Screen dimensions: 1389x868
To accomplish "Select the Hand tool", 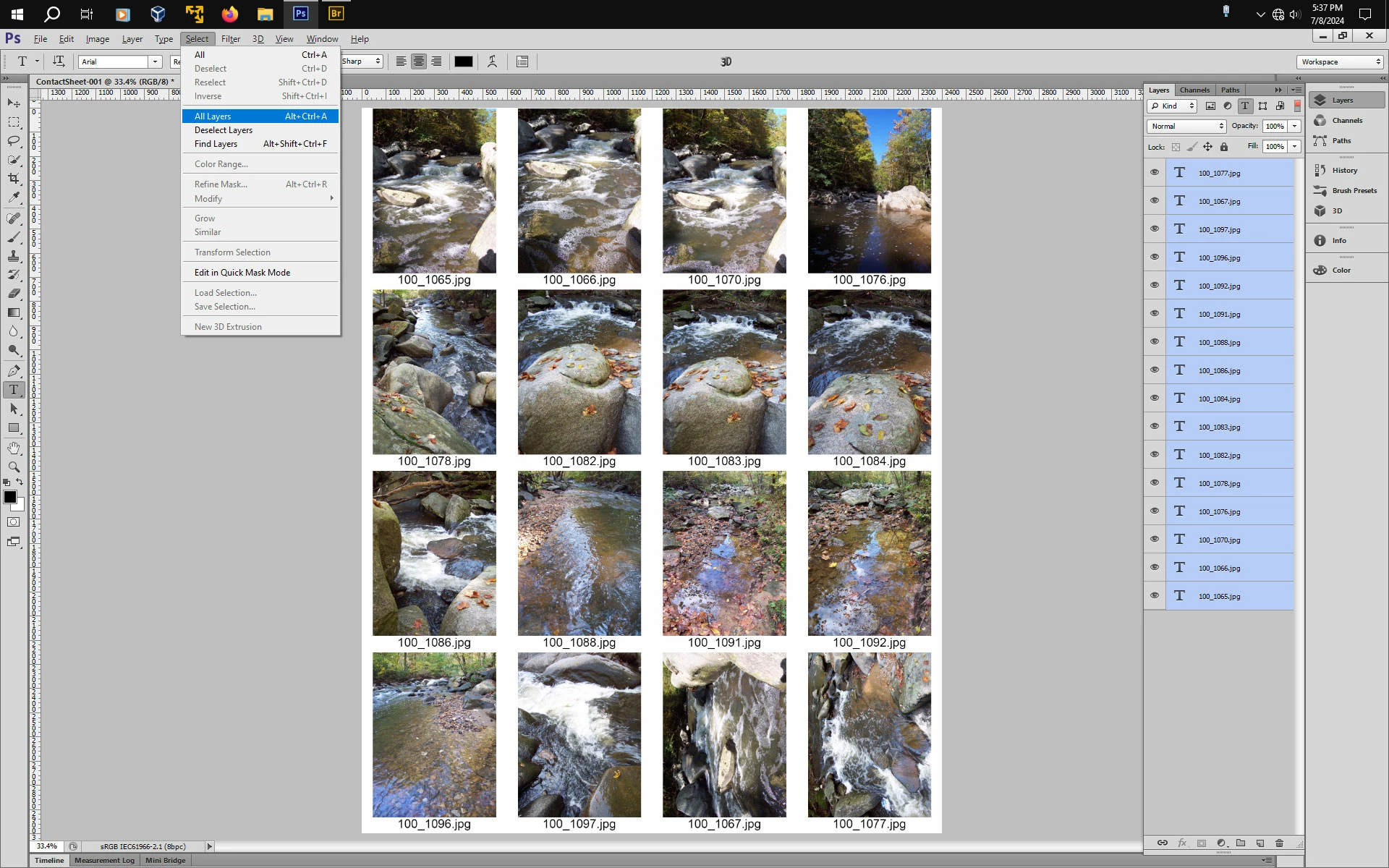I will coord(14,448).
